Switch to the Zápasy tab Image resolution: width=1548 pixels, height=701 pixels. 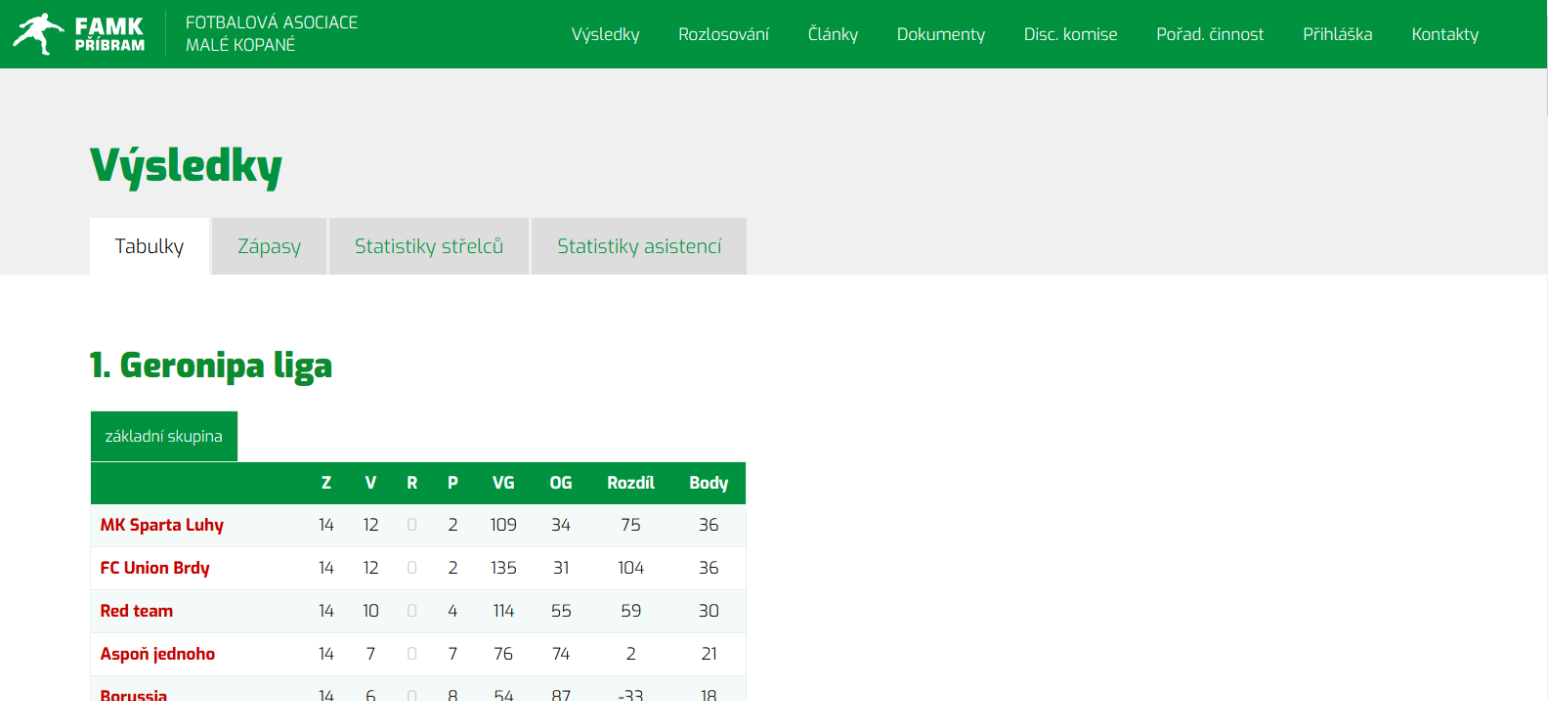pyautogui.click(x=269, y=246)
